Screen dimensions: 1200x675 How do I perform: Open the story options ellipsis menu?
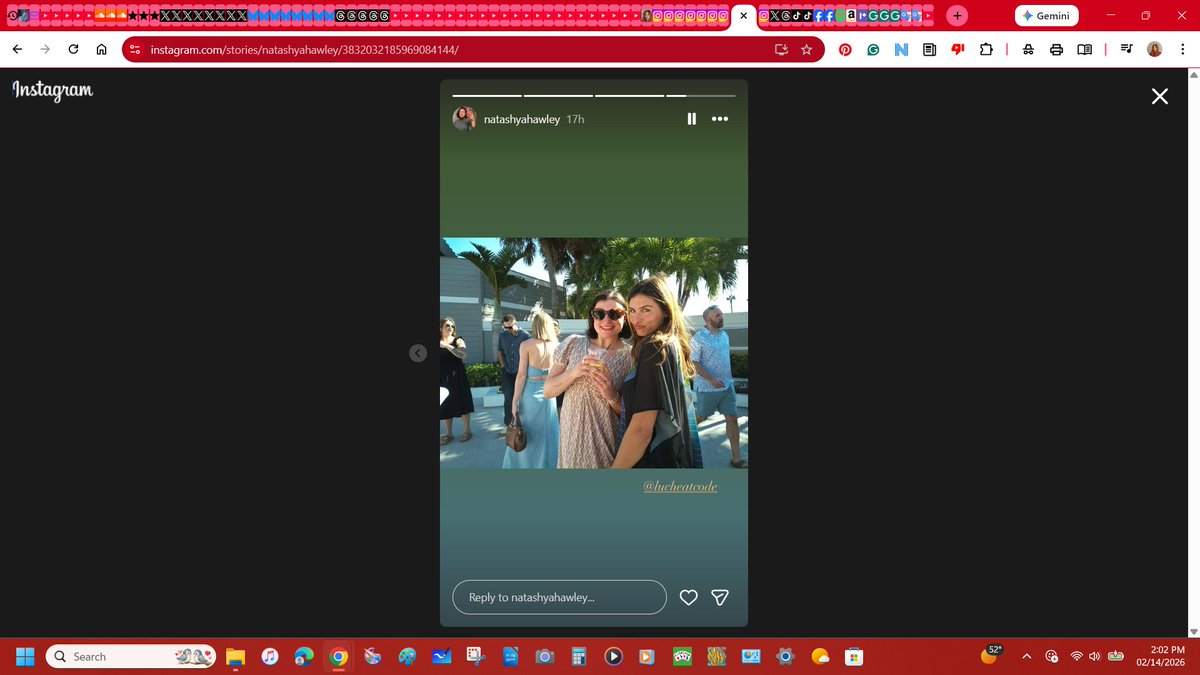720,118
